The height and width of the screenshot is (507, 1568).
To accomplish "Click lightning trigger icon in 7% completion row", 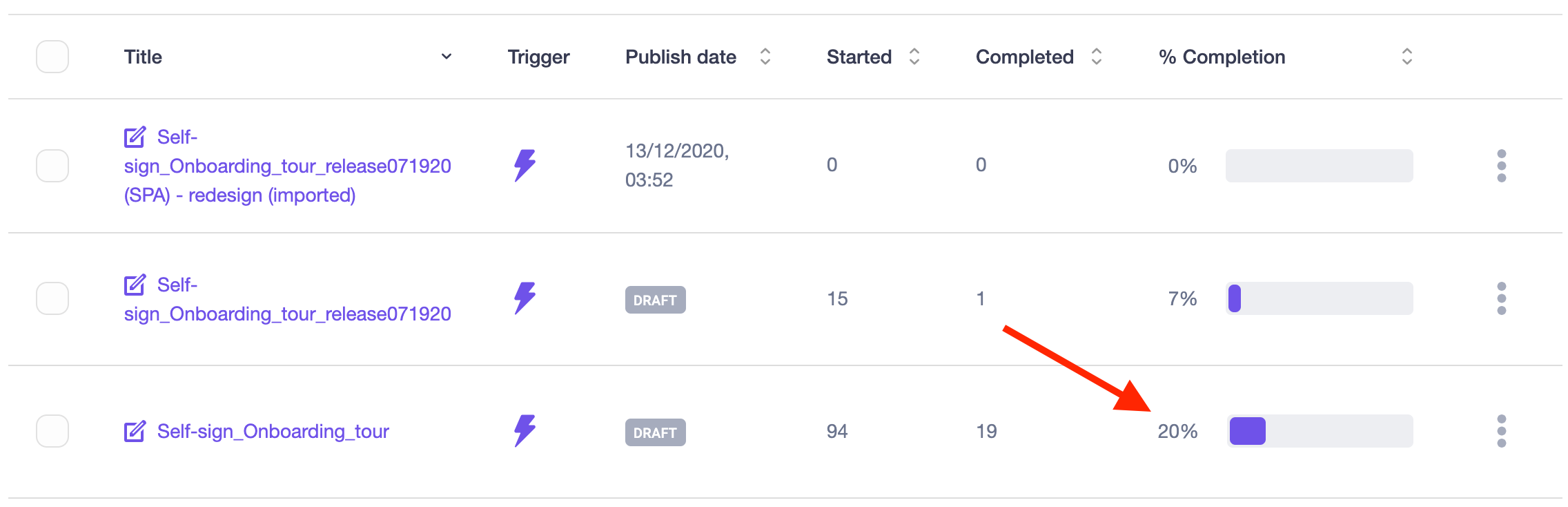I will tap(525, 298).
